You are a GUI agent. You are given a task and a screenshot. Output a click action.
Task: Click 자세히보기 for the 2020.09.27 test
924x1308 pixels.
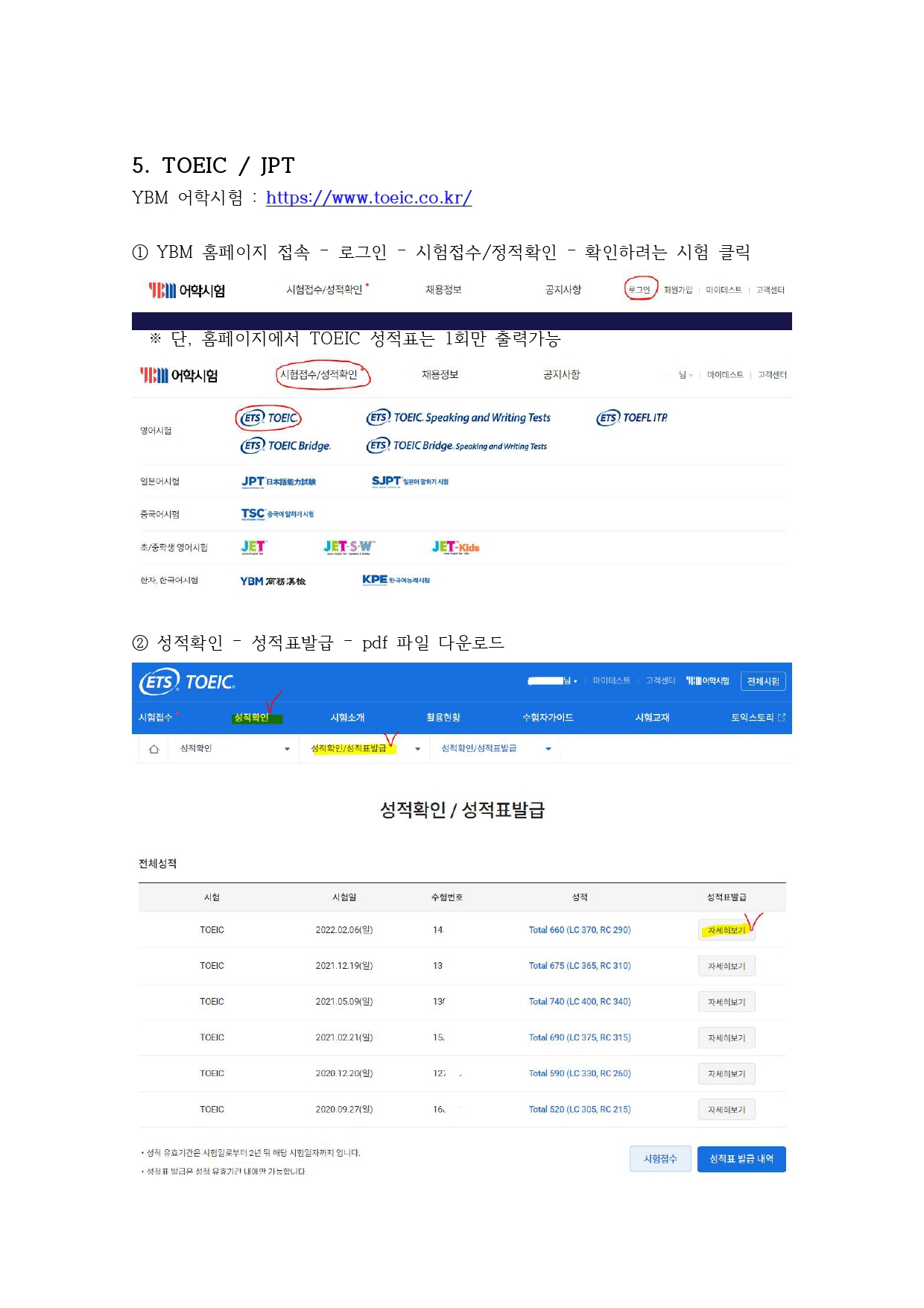pyautogui.click(x=727, y=1110)
